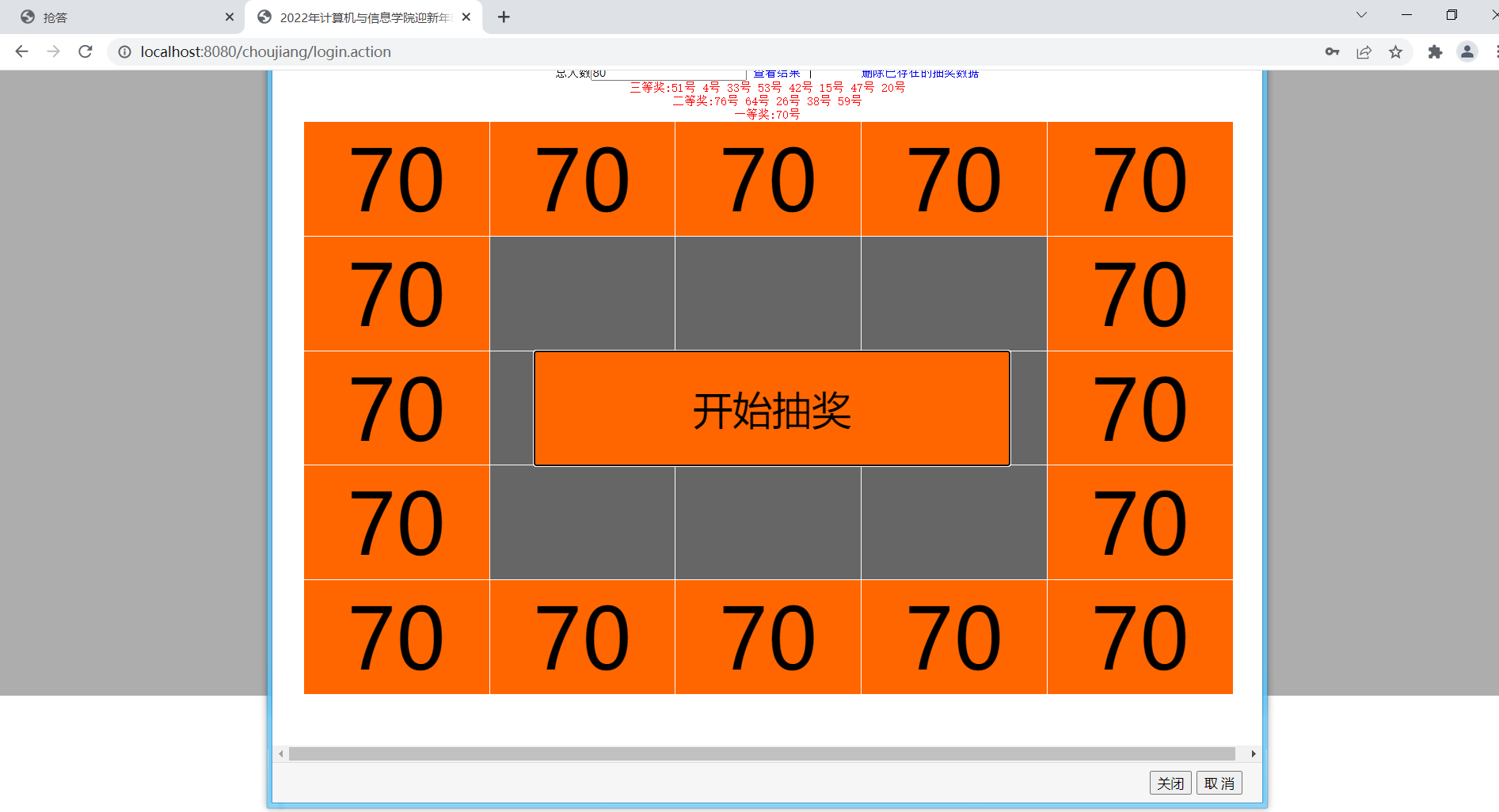Click the right-column 70 cell beside 开始抽奖
This screenshot has width=1499, height=812.
point(1140,408)
